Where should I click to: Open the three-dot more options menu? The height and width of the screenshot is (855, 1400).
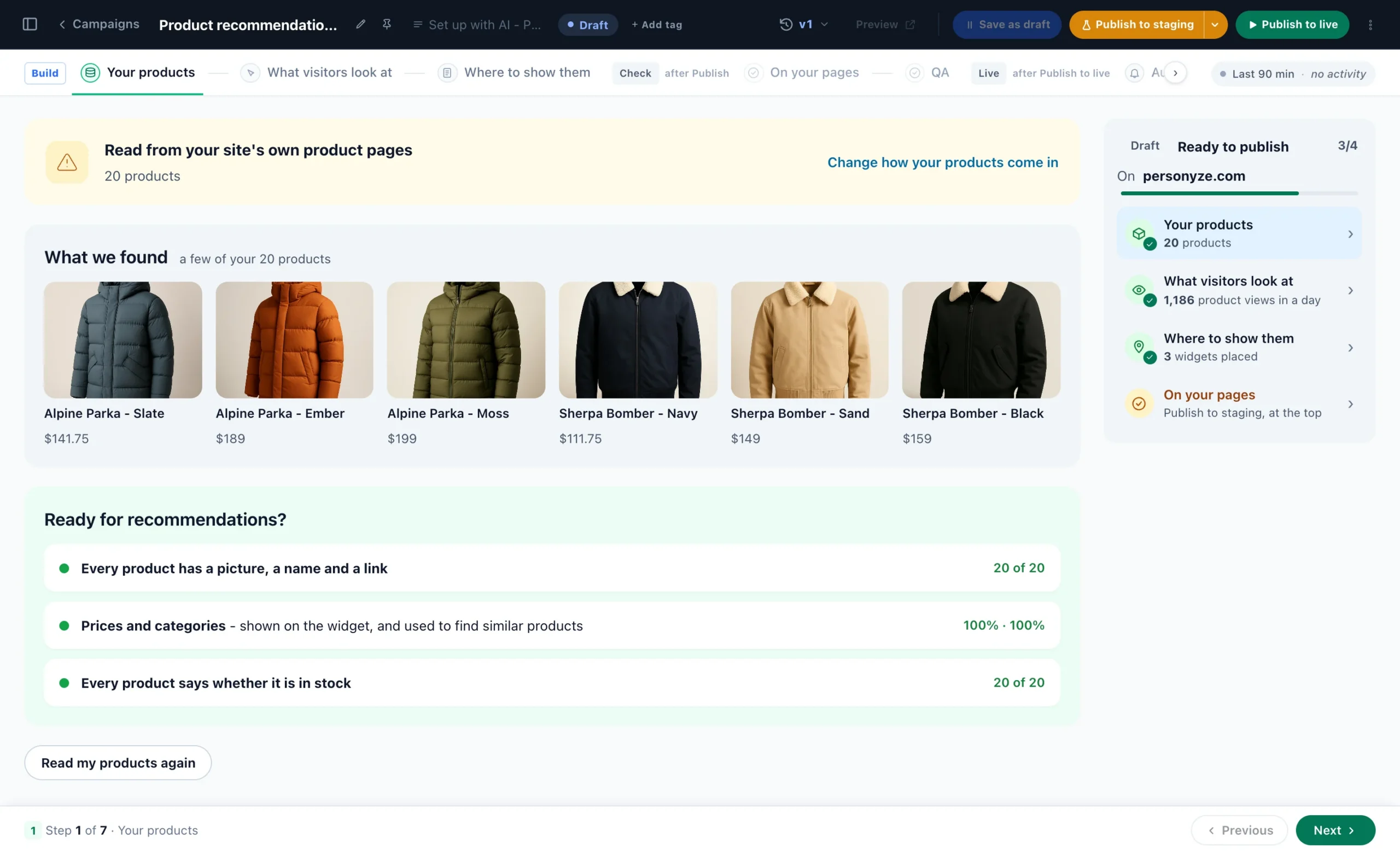[1370, 25]
